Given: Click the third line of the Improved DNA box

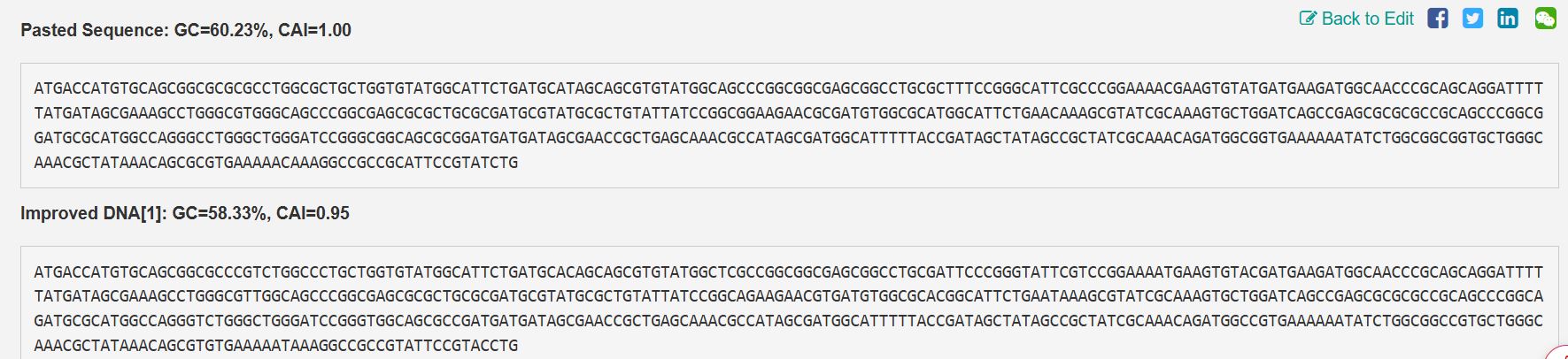Looking at the screenshot, I should (788, 321).
